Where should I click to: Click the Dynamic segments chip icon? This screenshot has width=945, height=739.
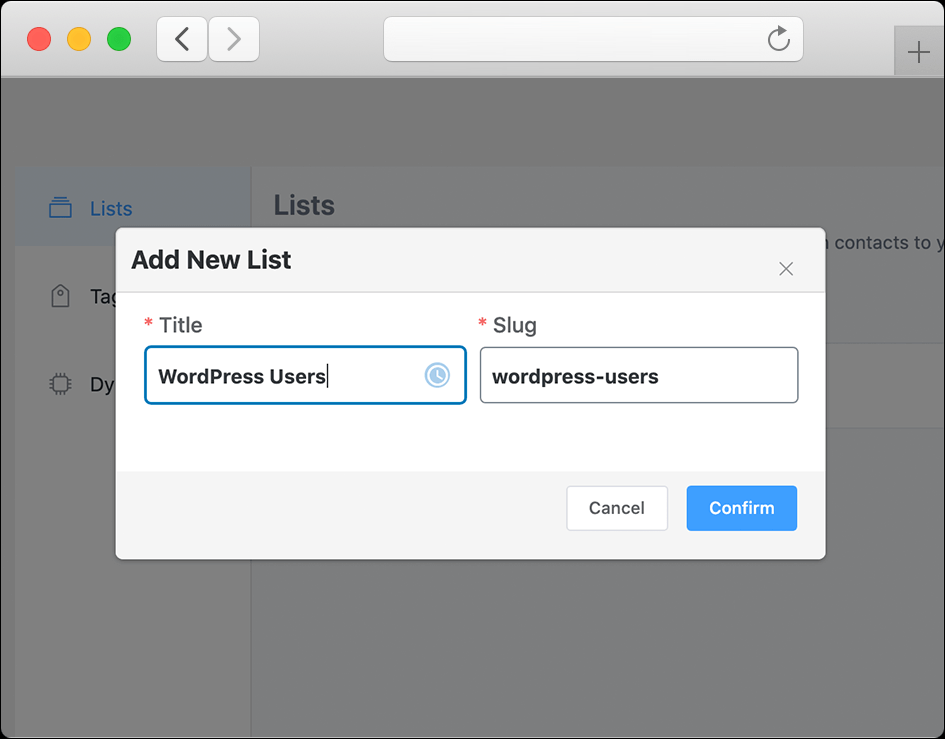coord(60,383)
